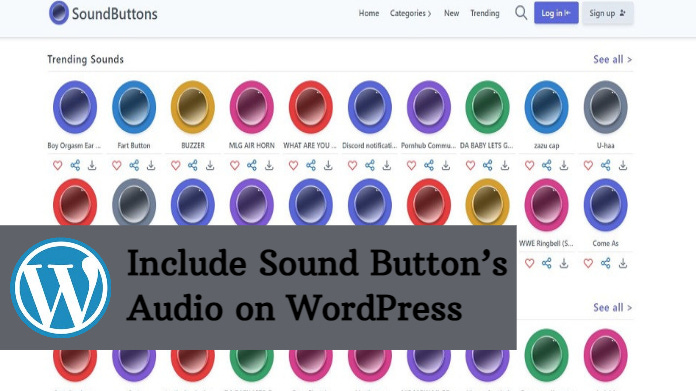The height and width of the screenshot is (391, 696).
Task: Share the BUZZER sound
Action: (193, 166)
